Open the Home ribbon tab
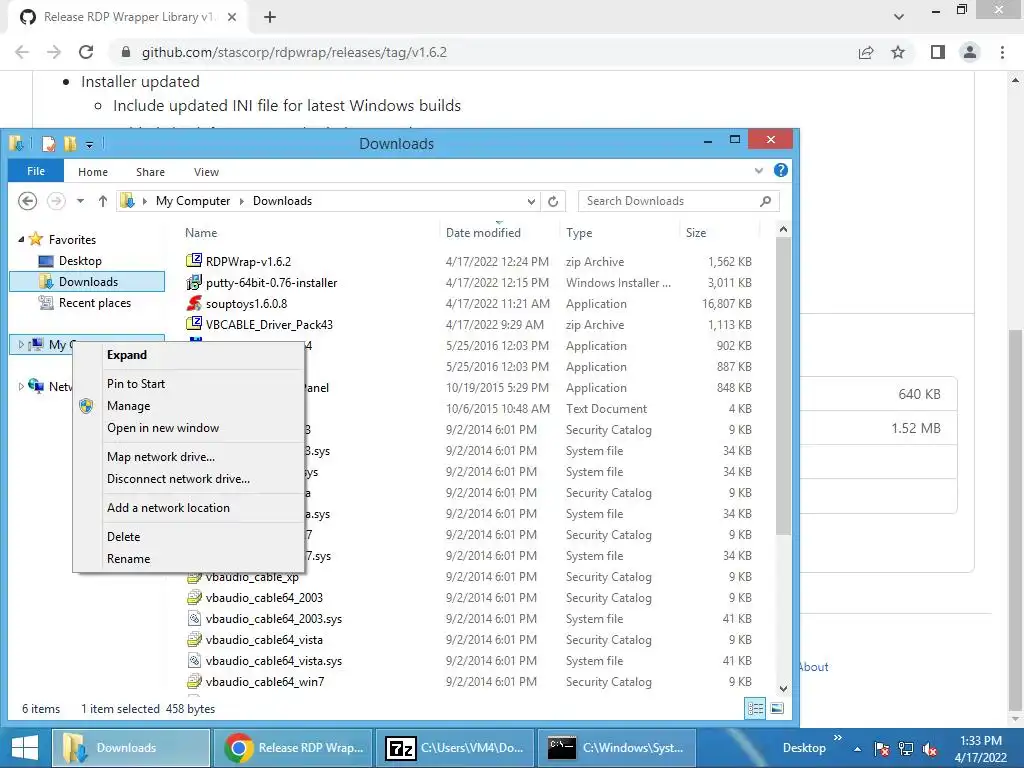The height and width of the screenshot is (768, 1024). coord(93,172)
